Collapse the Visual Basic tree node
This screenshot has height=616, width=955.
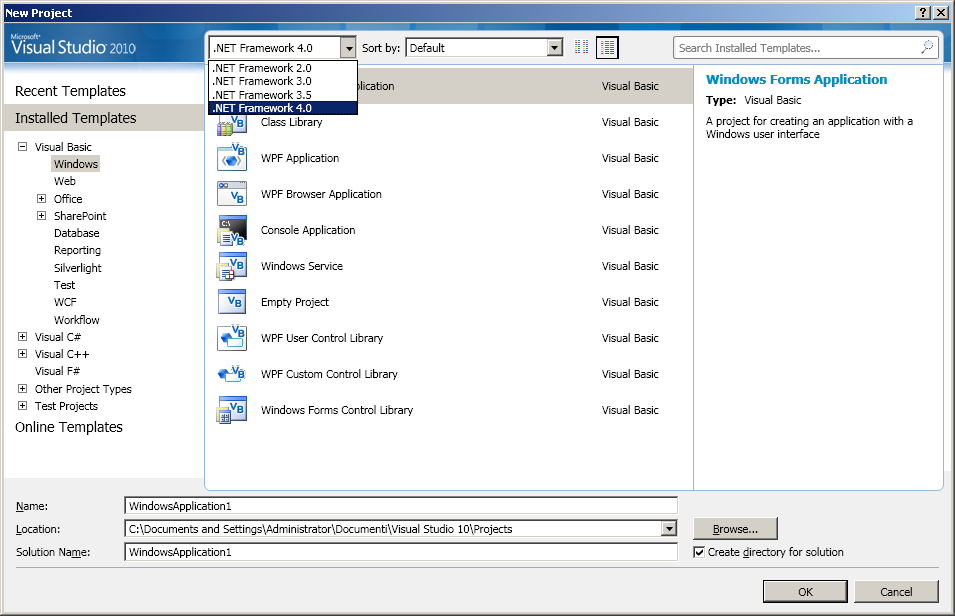(x=23, y=147)
